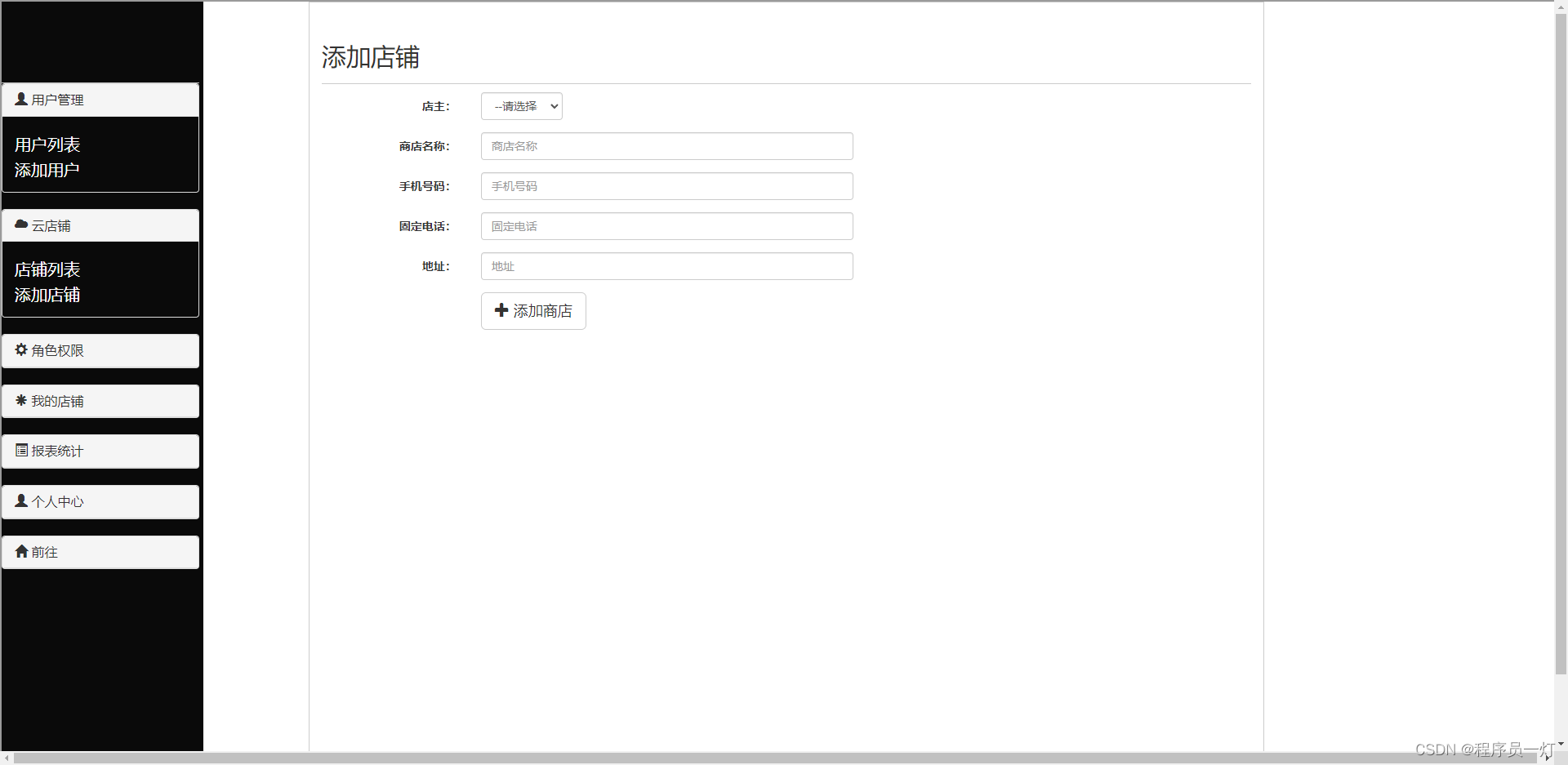This screenshot has width=1568, height=765.
Task: Open the 添加用户 link
Action: 47,170
